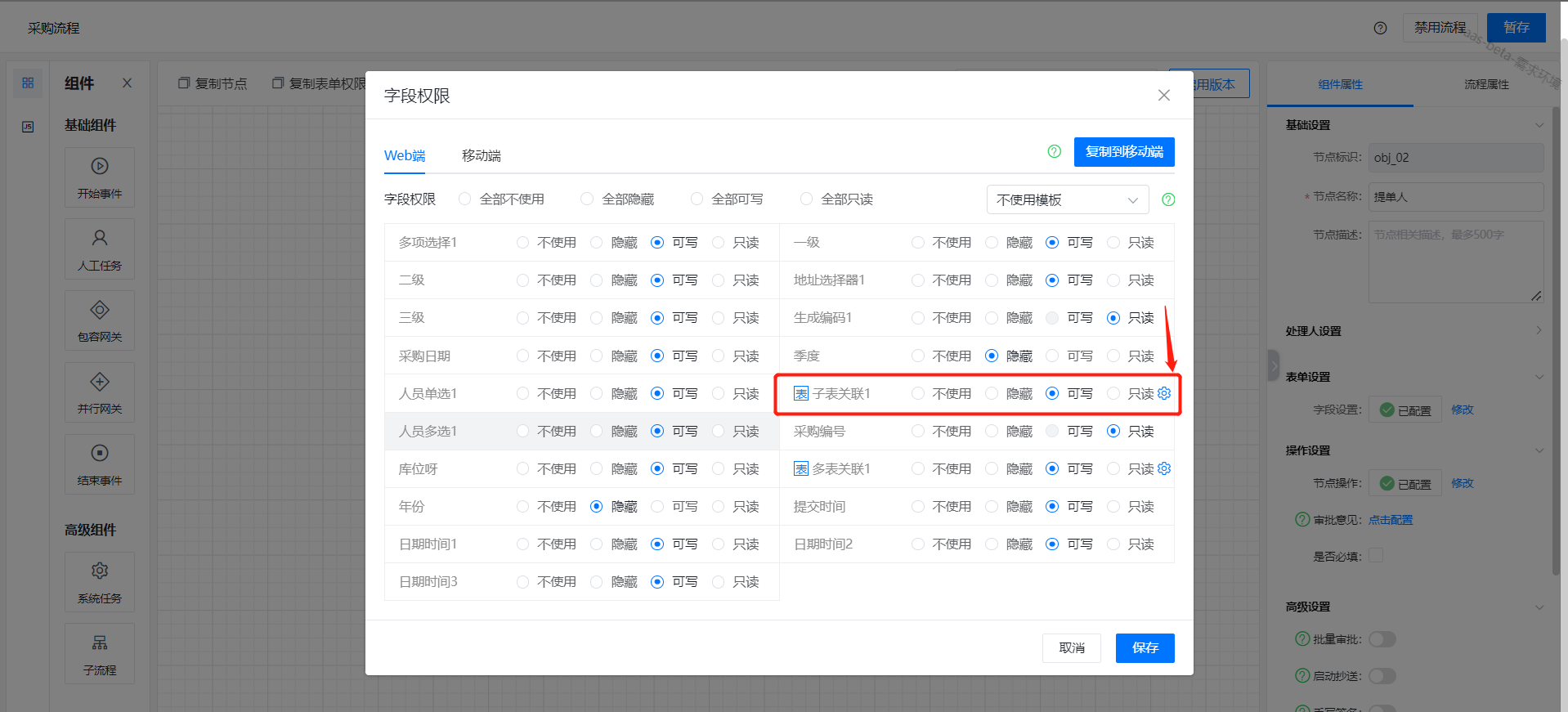The height and width of the screenshot is (712, 1568).
Task: Select 全部可写 radio option
Action: (697, 199)
